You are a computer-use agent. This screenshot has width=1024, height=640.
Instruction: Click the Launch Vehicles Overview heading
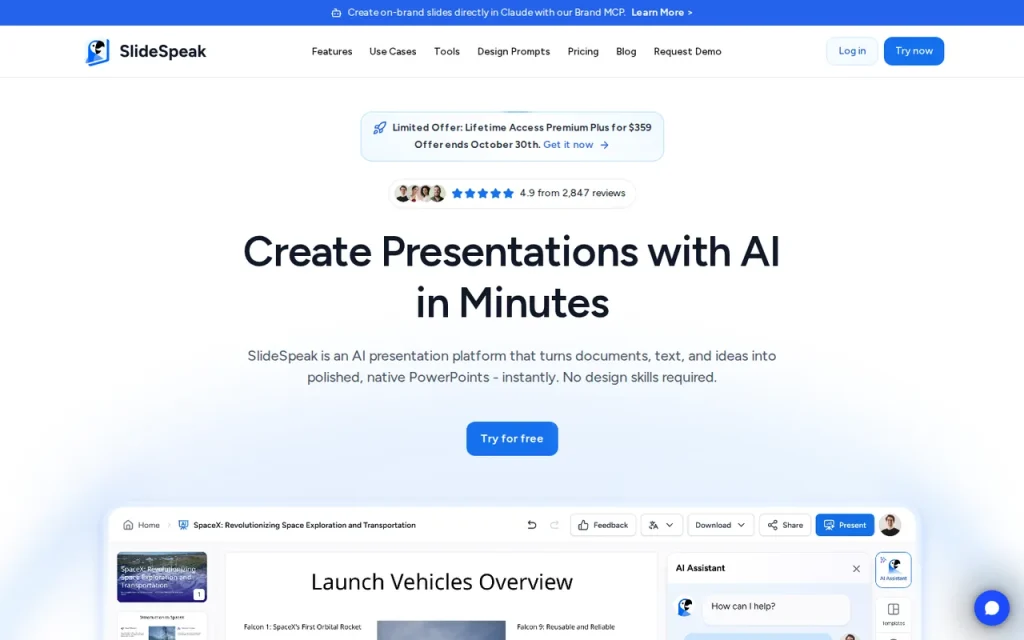pyautogui.click(x=441, y=582)
